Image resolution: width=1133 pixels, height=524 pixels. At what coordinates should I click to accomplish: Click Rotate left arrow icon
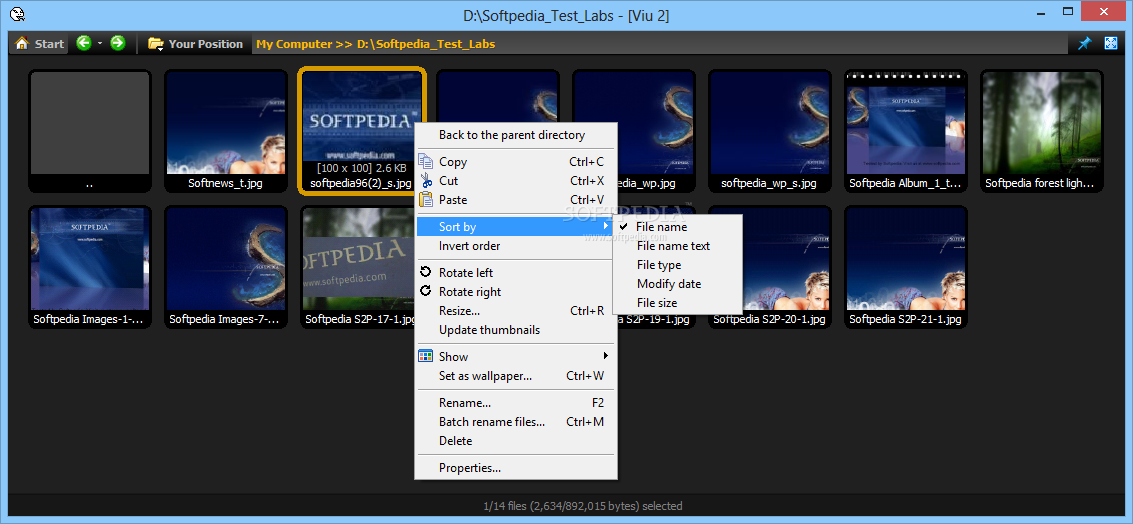click(x=426, y=272)
